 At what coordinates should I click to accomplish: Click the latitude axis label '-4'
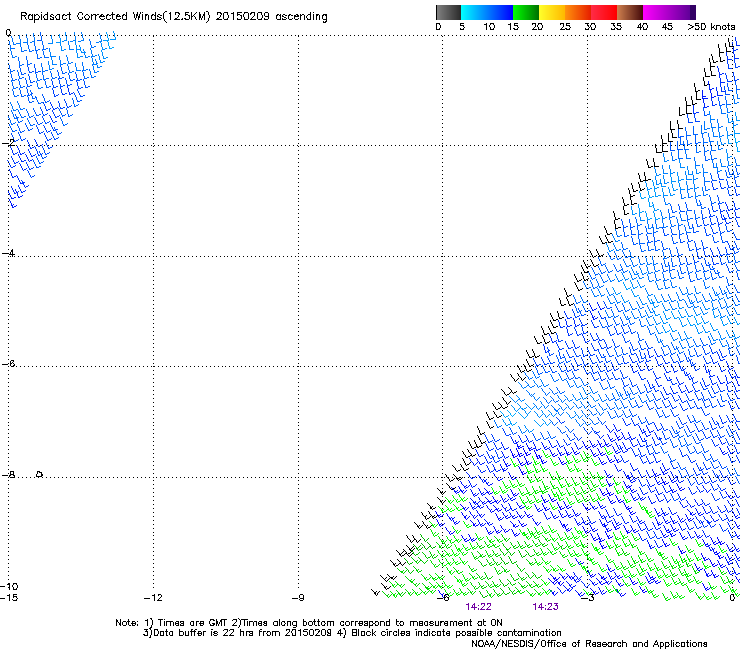(8, 253)
